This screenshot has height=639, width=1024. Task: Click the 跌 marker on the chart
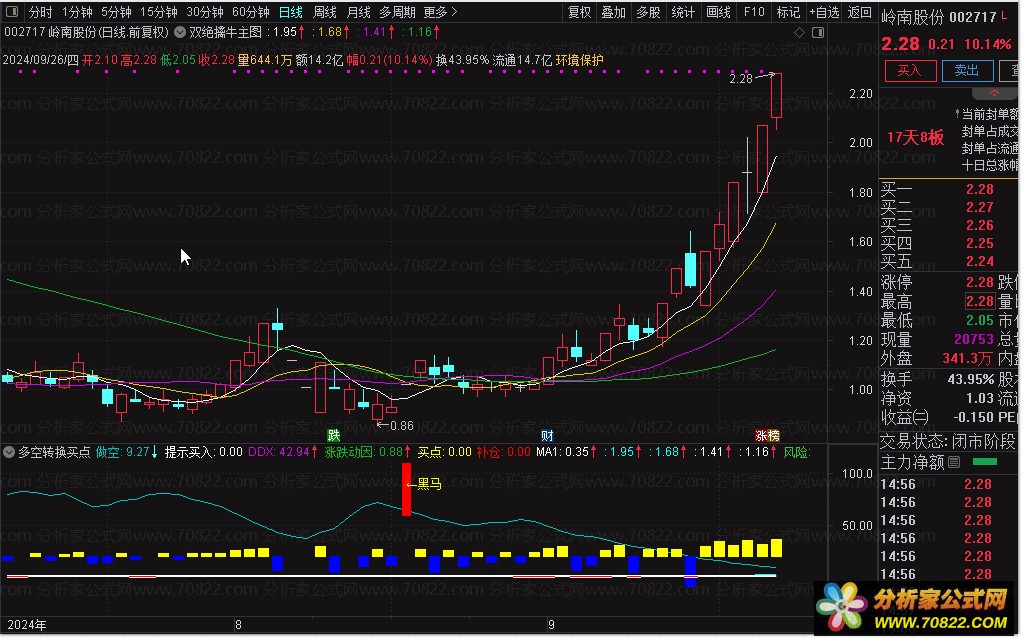[334, 435]
